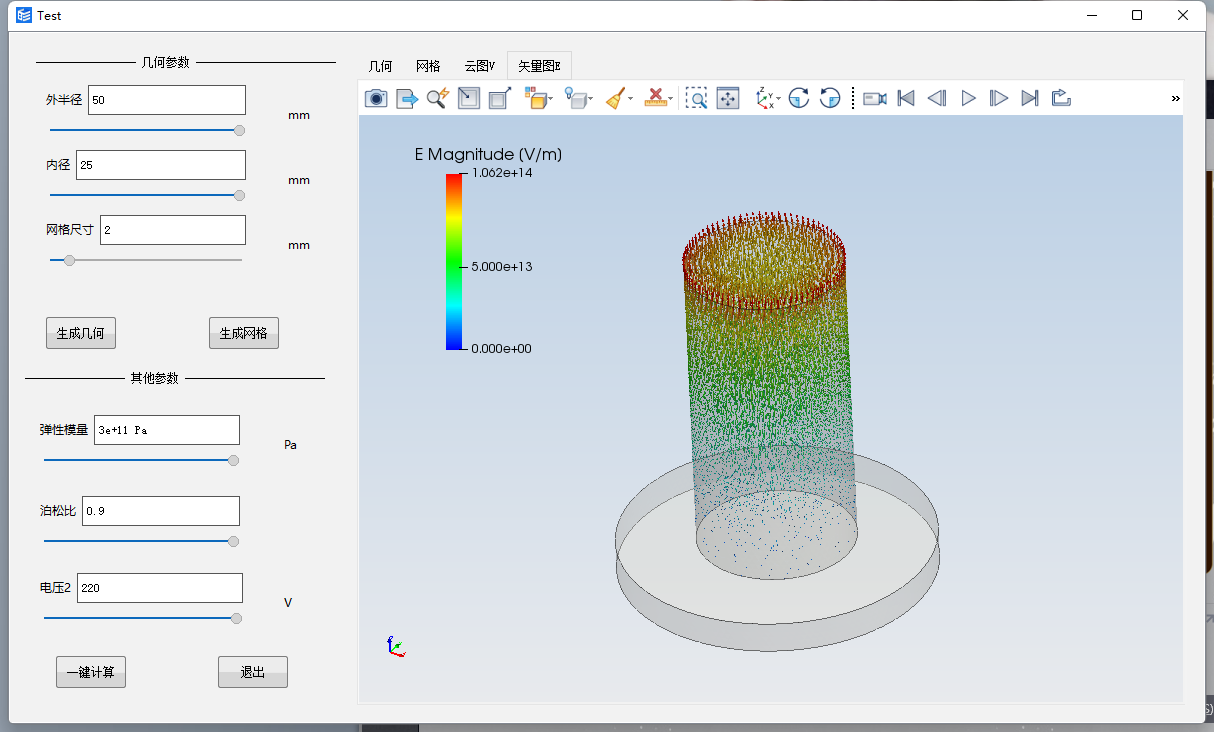This screenshot has height=732, width=1214.
Task: Jump to the last animation frame
Action: (1029, 98)
